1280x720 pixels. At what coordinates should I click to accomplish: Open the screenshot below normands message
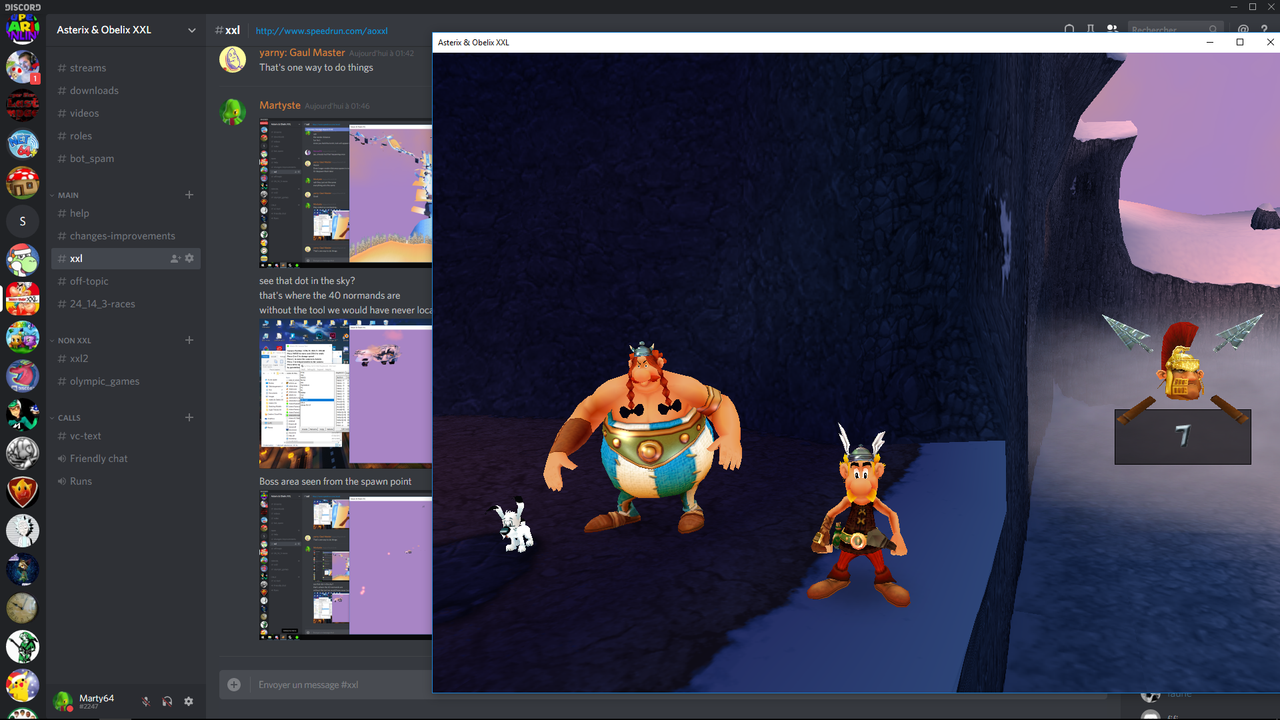tap(346, 393)
